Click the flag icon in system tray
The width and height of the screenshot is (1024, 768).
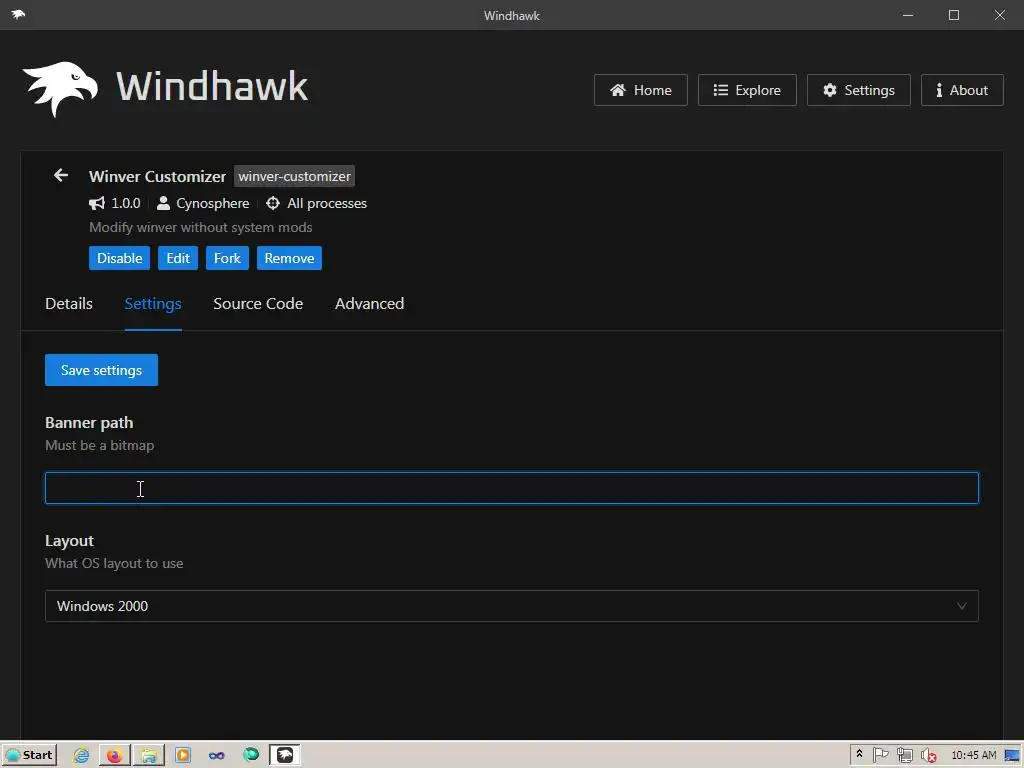880,755
